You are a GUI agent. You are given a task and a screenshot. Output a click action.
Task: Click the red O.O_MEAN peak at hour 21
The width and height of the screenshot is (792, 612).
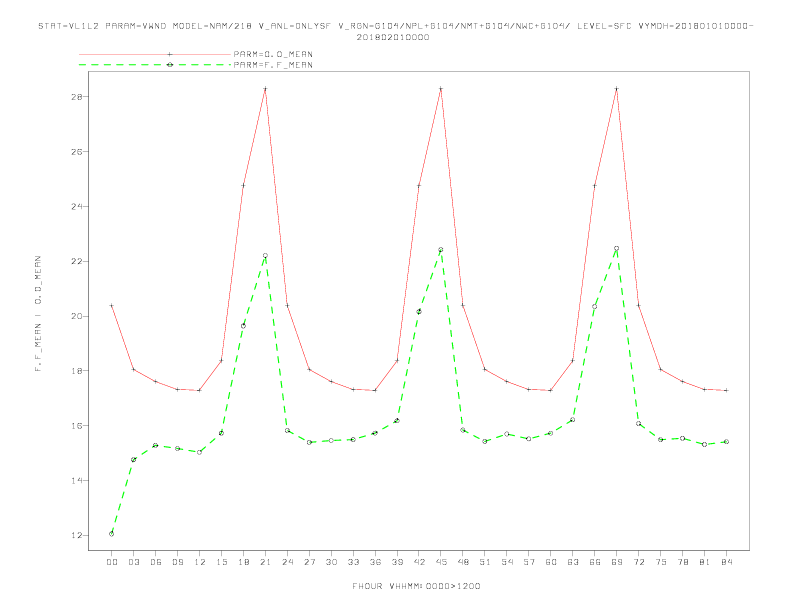point(265,89)
